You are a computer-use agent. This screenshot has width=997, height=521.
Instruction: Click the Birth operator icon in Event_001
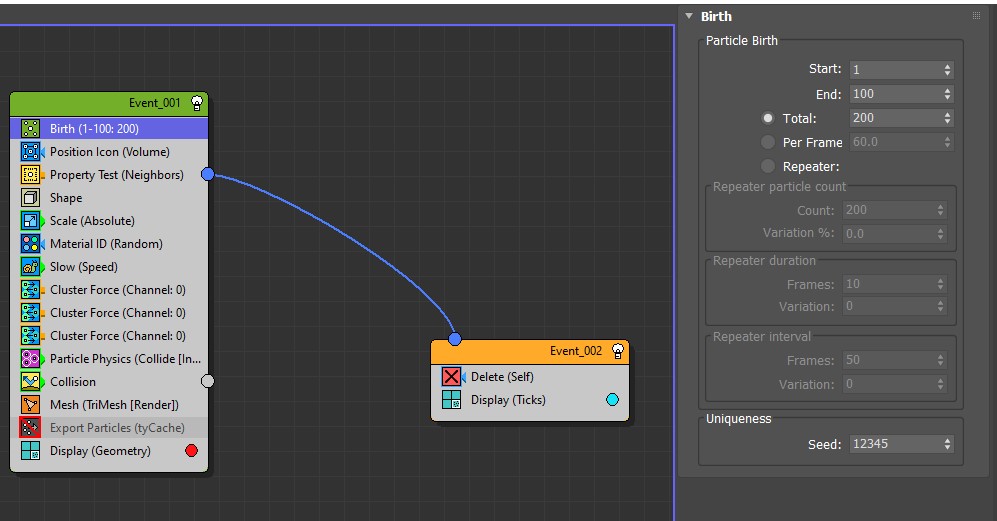tap(30, 129)
